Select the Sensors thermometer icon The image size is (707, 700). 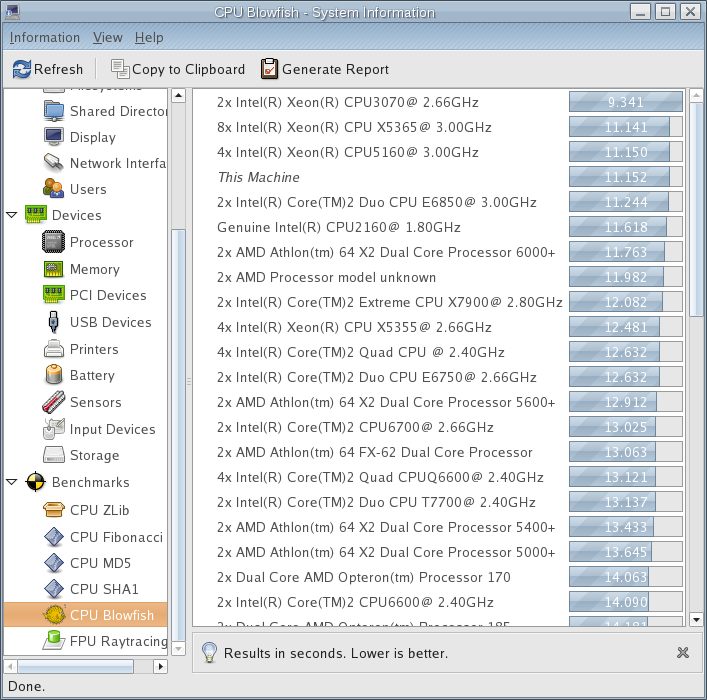coord(54,402)
